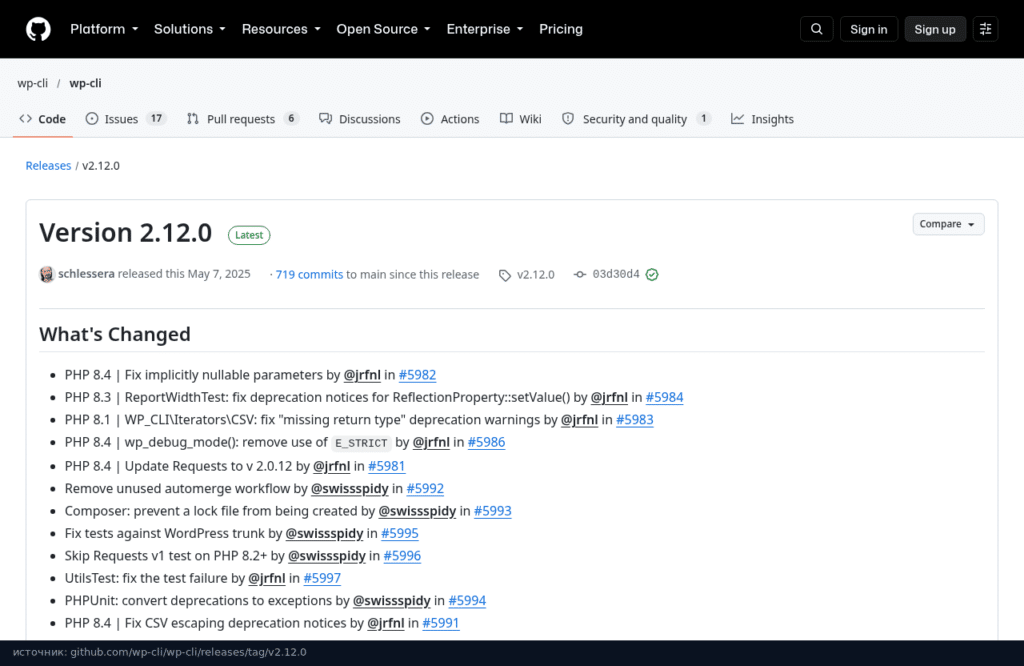Open pull request #5984
Viewport: 1024px width, 666px height.
point(664,398)
